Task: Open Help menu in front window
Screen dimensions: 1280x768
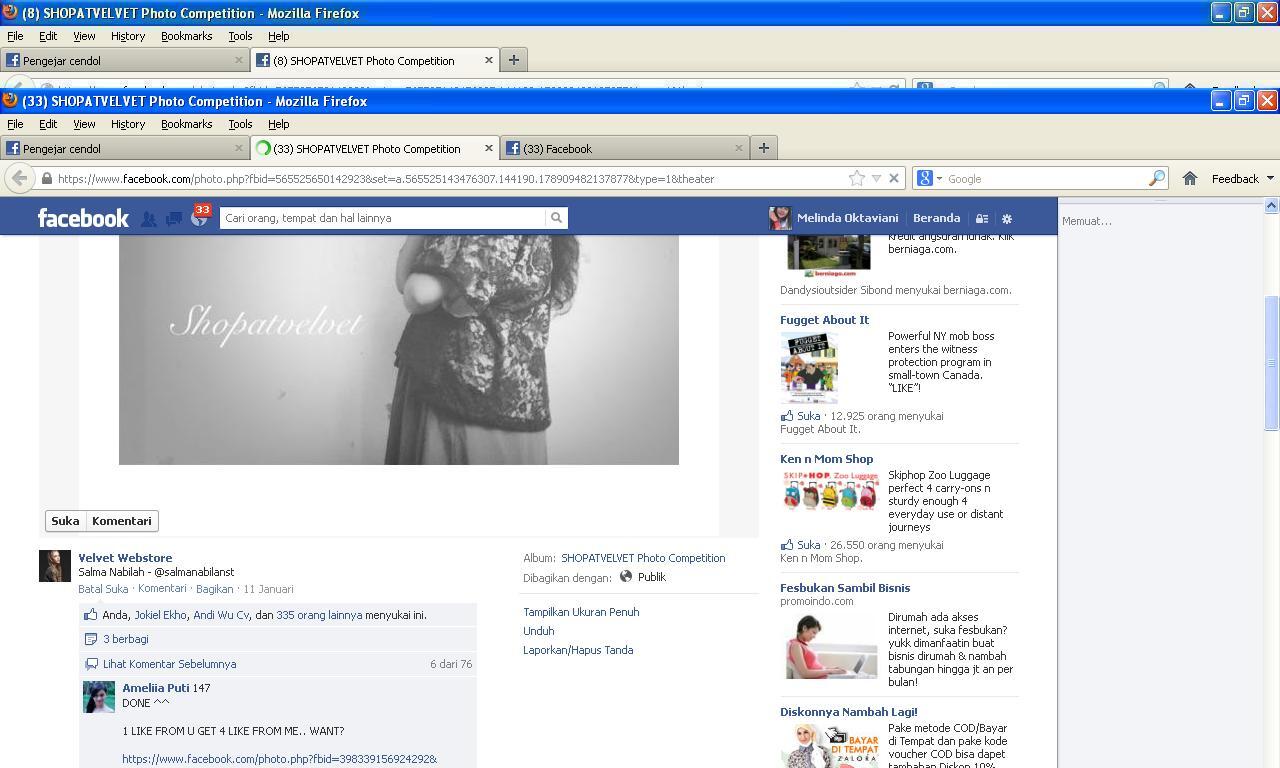Action: [279, 124]
